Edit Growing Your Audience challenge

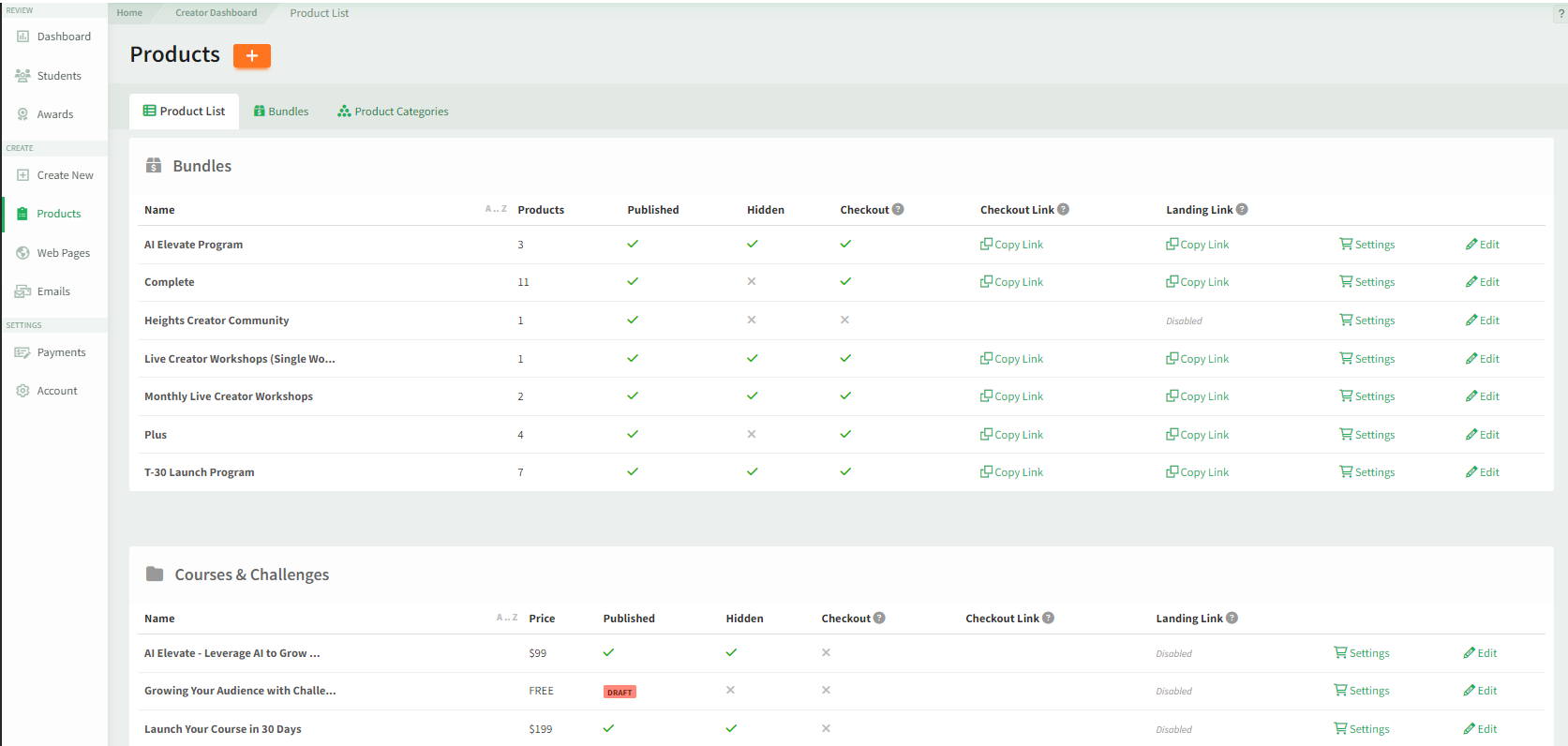tap(1480, 691)
